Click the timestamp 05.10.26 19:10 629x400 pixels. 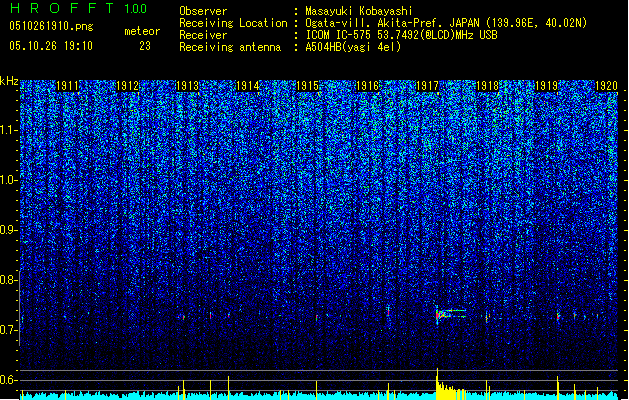(51, 46)
